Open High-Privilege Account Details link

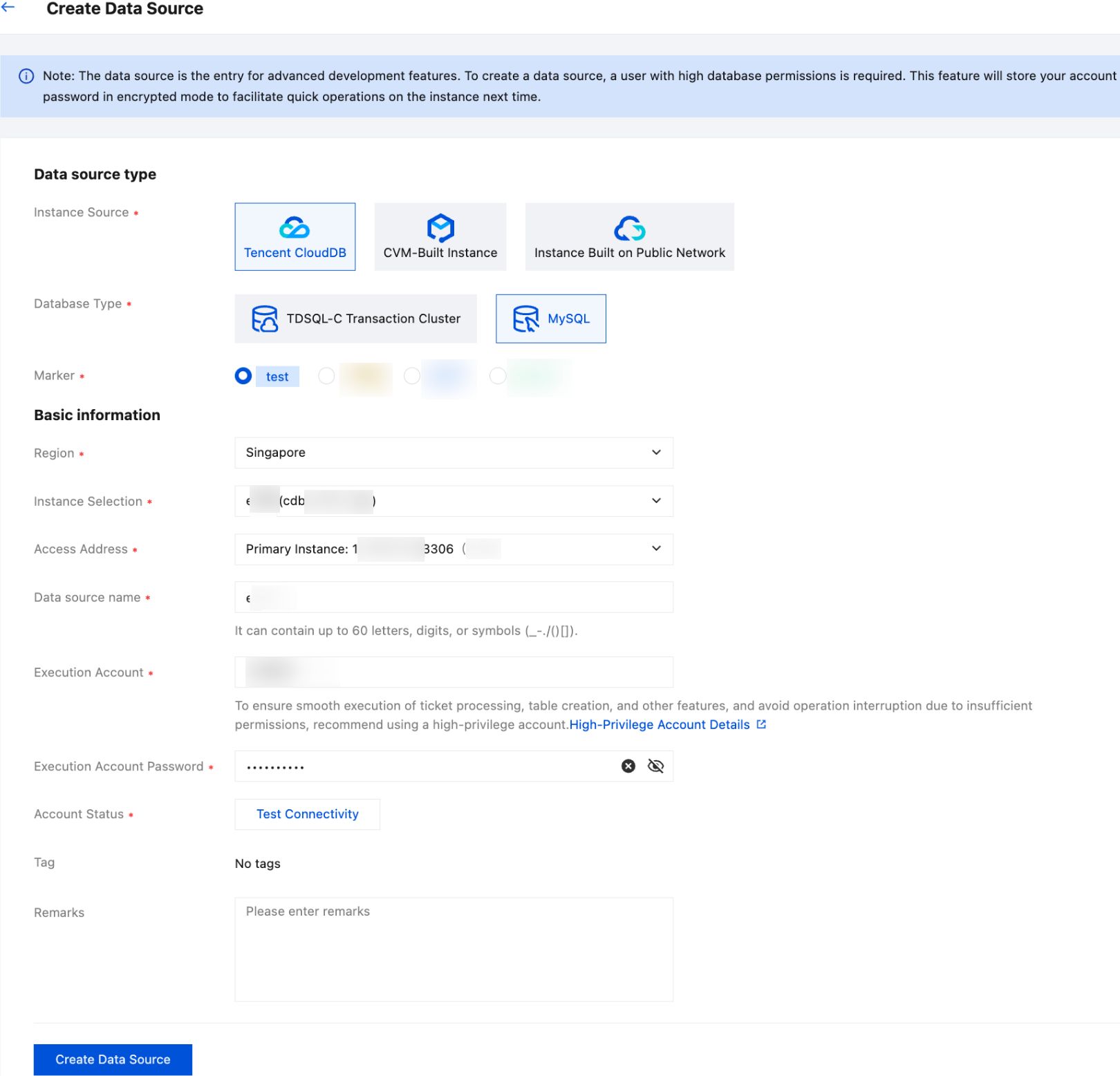(660, 724)
